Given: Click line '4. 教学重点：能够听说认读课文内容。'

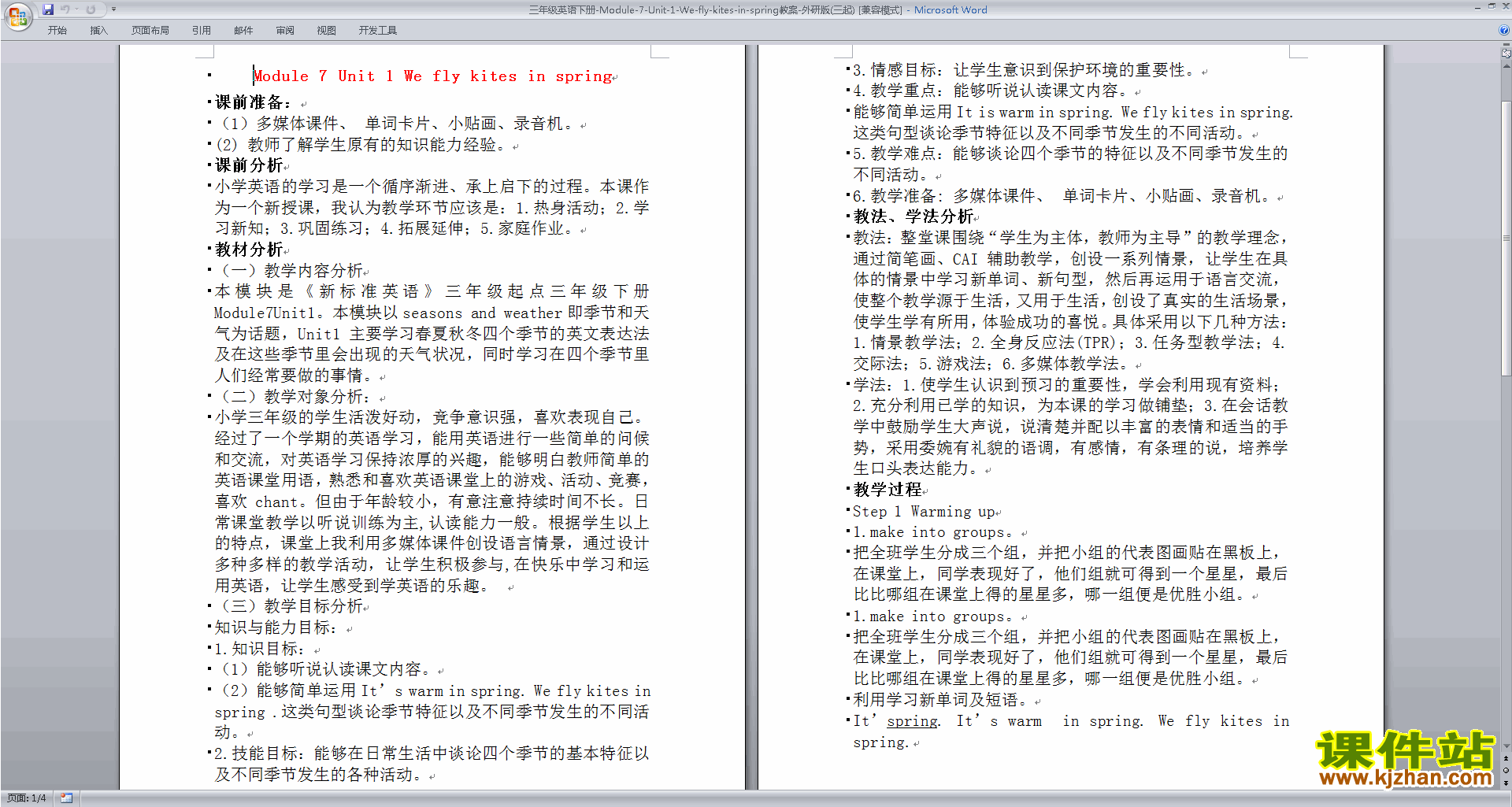Looking at the screenshot, I should (x=991, y=91).
